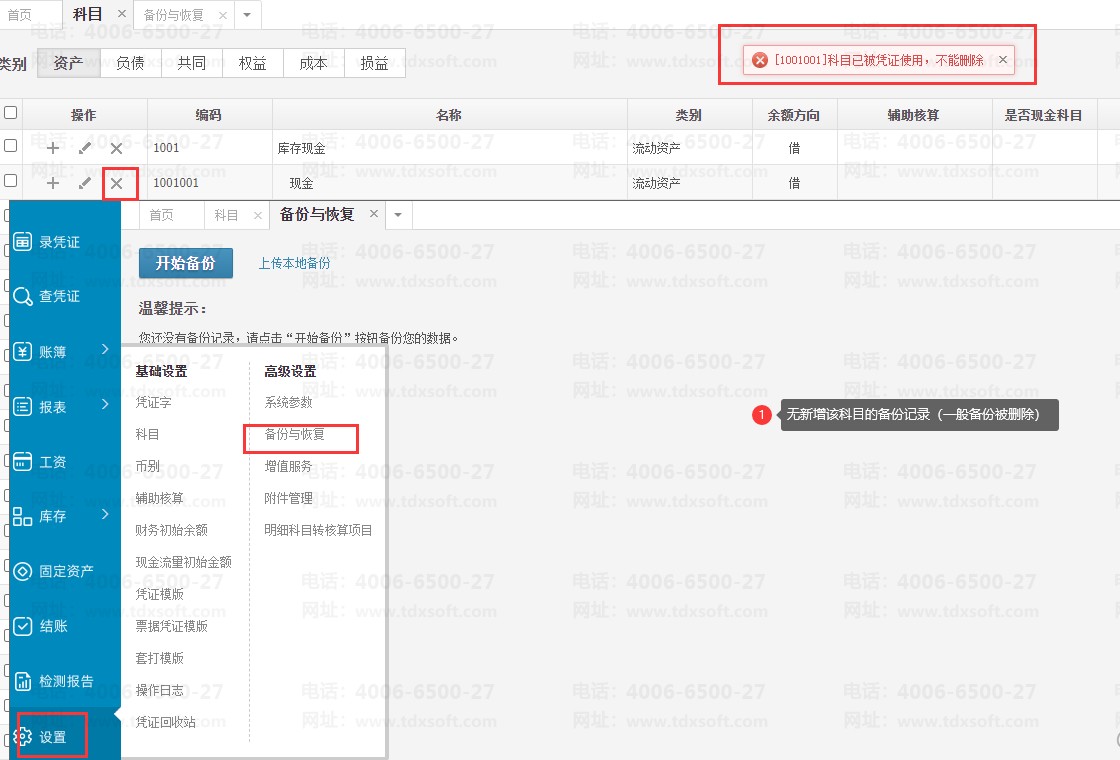Click the 上传本地备份 link
This screenshot has width=1120, height=760.
[x=294, y=264]
